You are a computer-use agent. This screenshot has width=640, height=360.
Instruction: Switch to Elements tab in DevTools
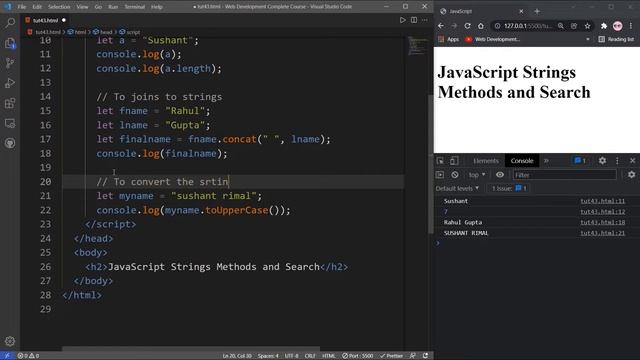[486, 161]
